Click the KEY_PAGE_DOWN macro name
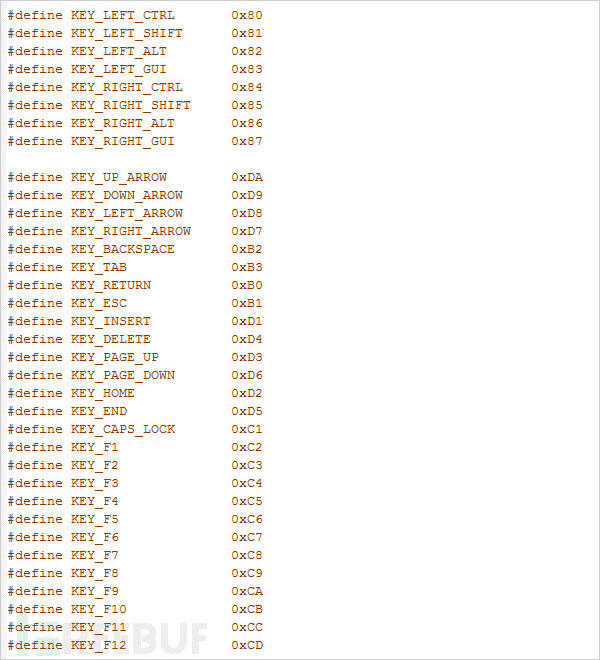This screenshot has height=660, width=600. pyautogui.click(x=123, y=375)
